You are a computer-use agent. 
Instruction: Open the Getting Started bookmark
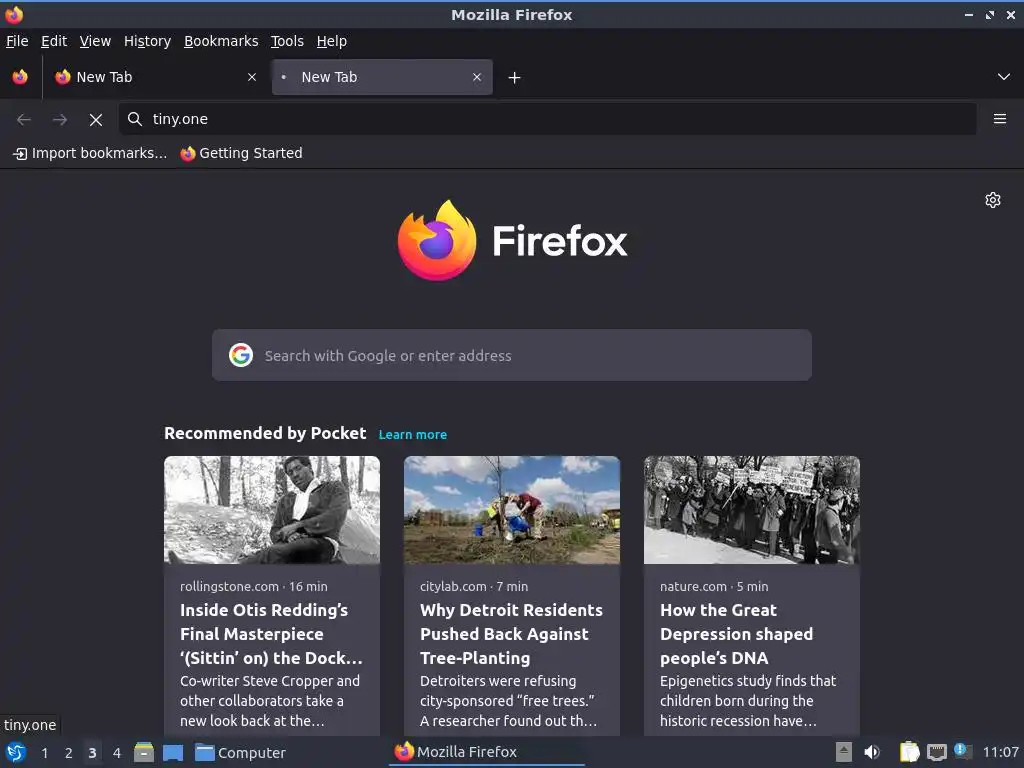(x=242, y=153)
